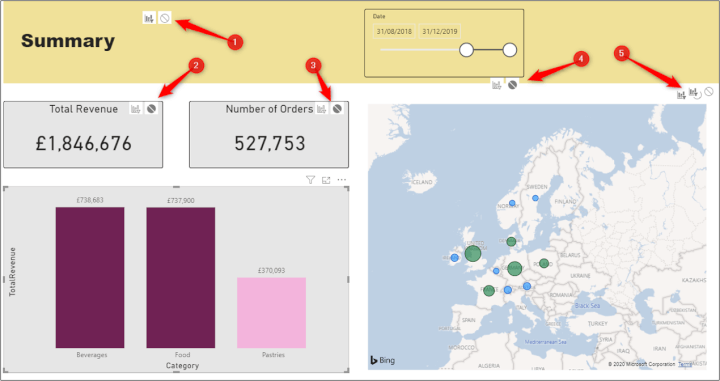Click the blue Sweden bubble on map
The width and height of the screenshot is (720, 381).
coord(535,198)
